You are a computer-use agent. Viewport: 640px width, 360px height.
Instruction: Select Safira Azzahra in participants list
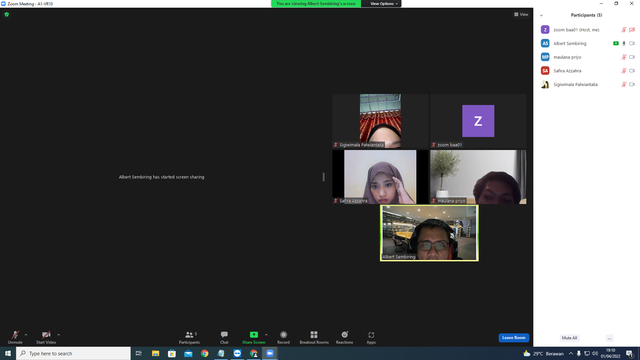tap(587, 71)
